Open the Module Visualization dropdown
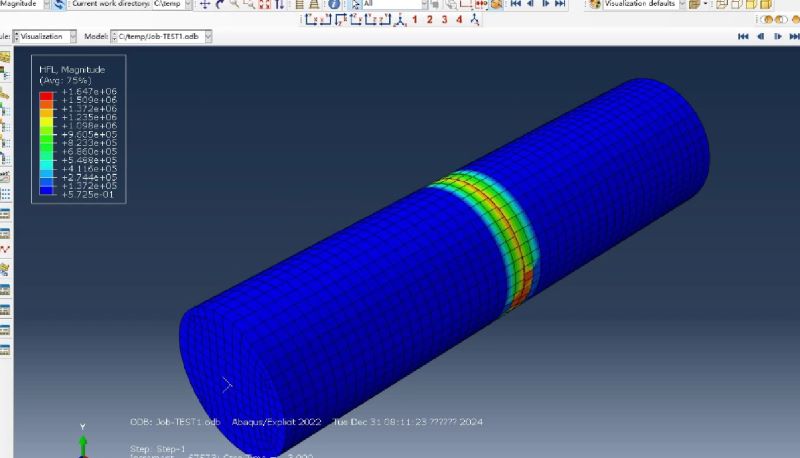The height and width of the screenshot is (458, 800). (73, 36)
